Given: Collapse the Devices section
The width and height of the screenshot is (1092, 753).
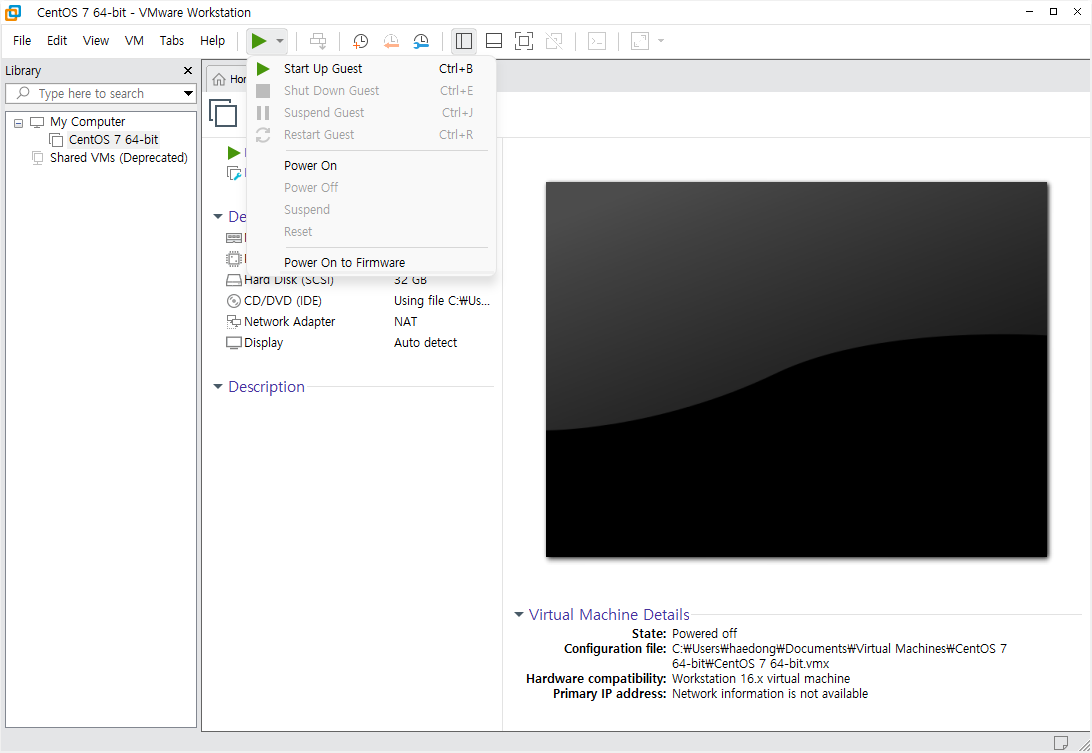Looking at the screenshot, I should pos(218,217).
